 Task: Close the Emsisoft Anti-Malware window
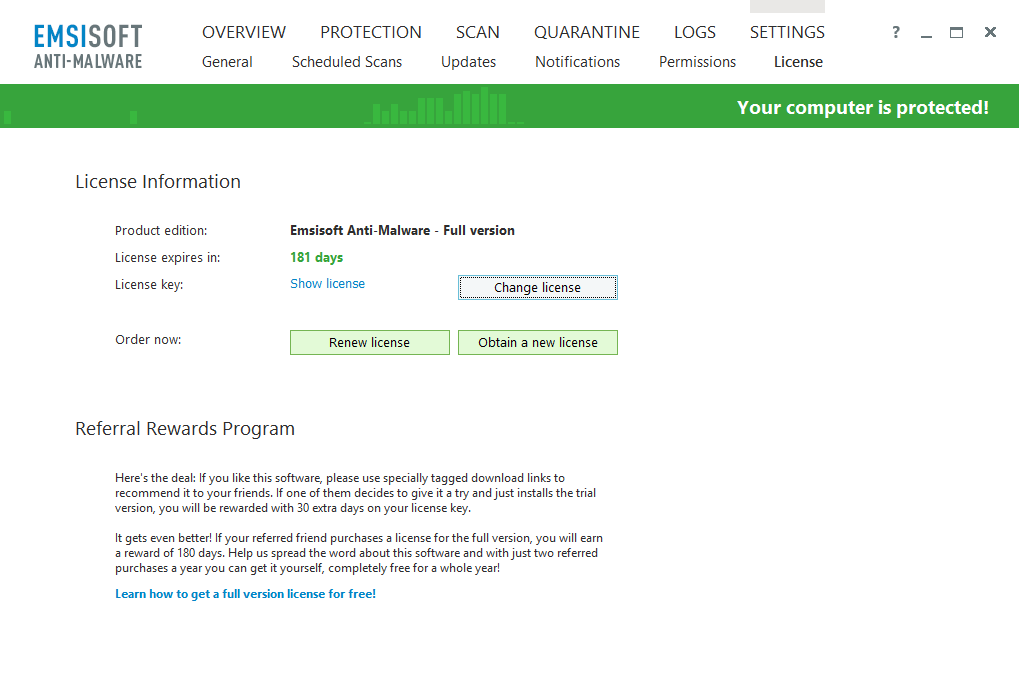point(990,32)
